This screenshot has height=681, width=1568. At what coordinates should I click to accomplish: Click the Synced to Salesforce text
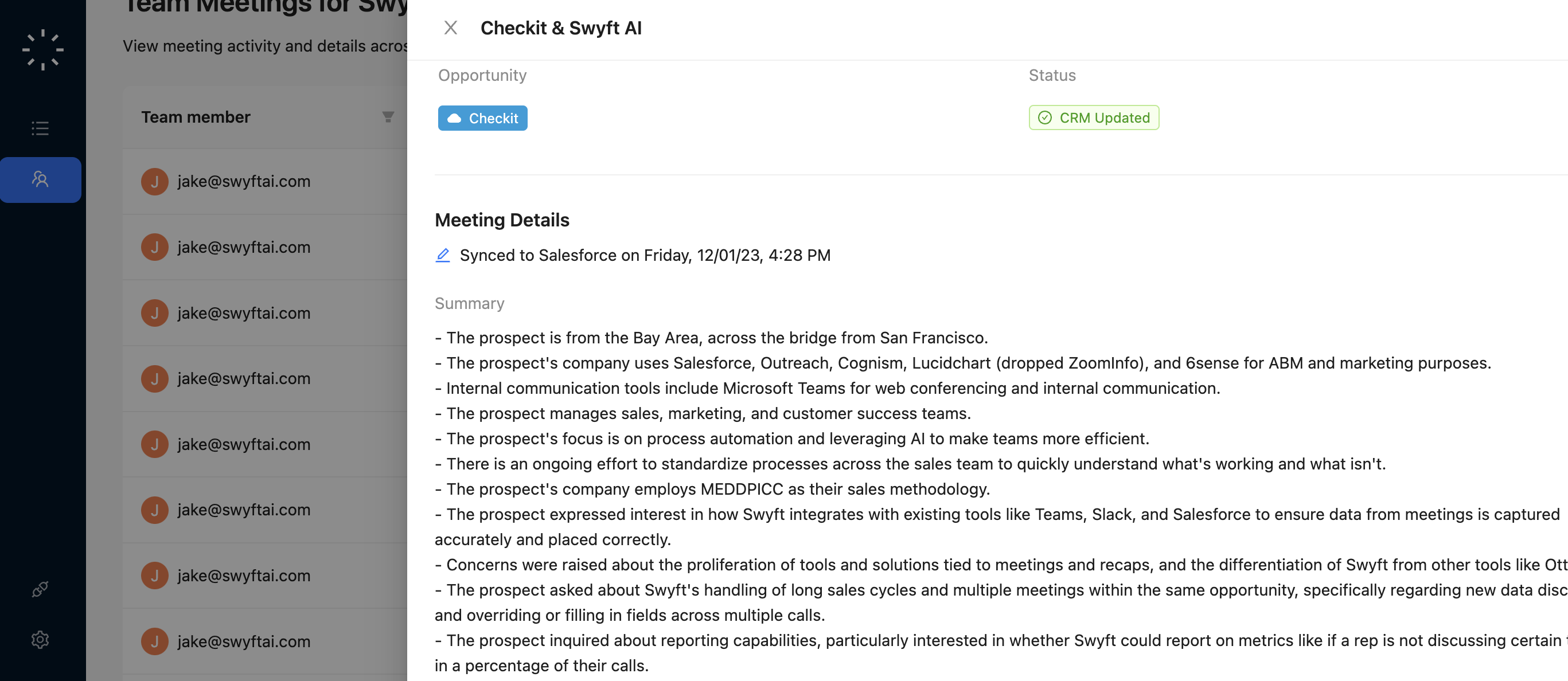point(645,255)
